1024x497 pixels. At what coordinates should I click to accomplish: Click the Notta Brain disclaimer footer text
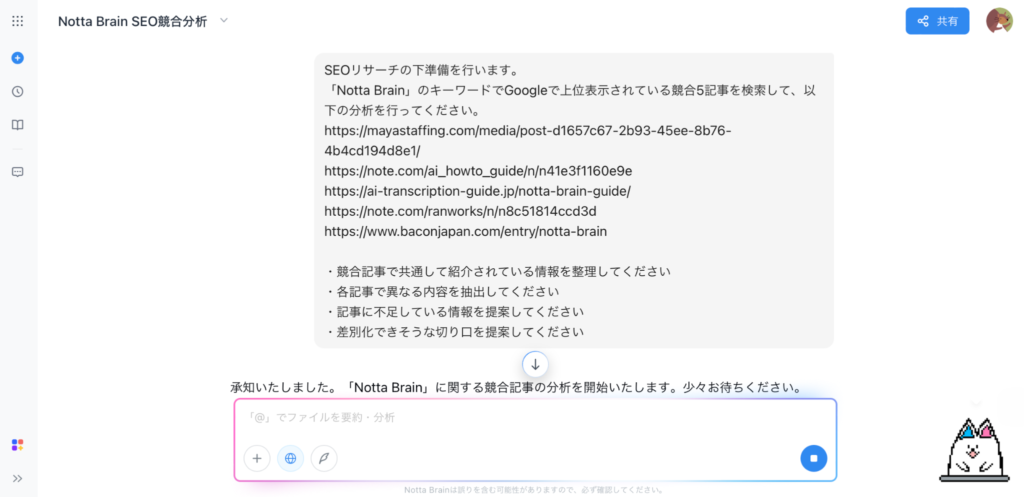[x=534, y=490]
